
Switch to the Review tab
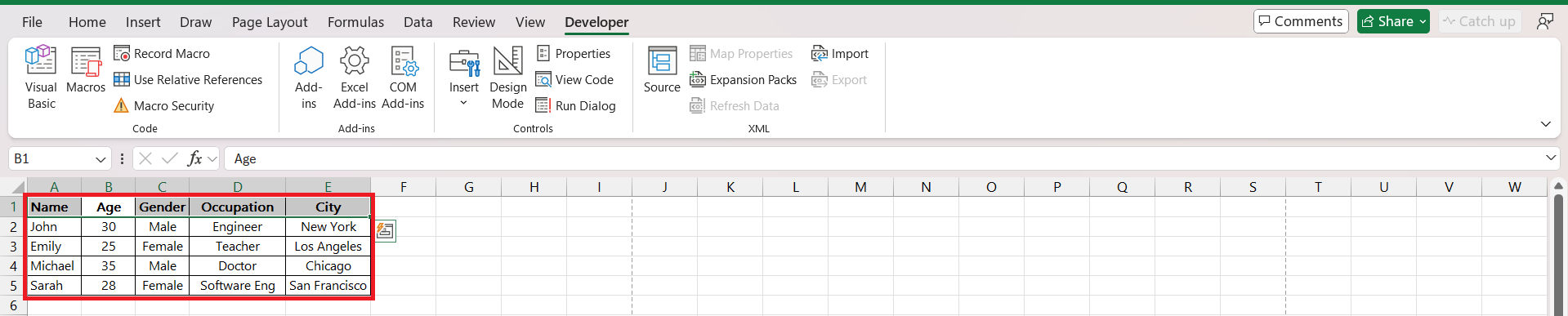click(x=474, y=22)
